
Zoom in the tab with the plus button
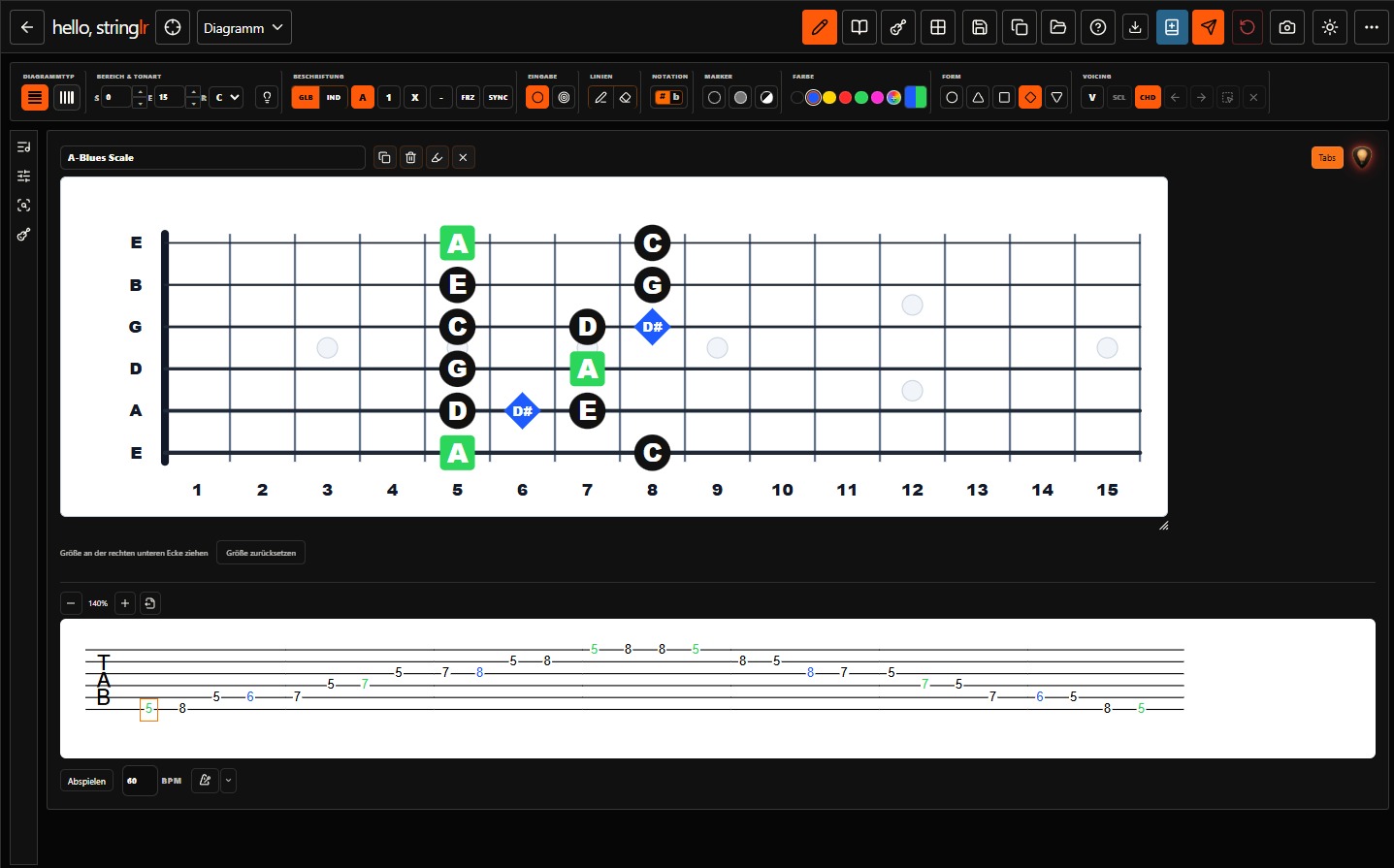(125, 603)
